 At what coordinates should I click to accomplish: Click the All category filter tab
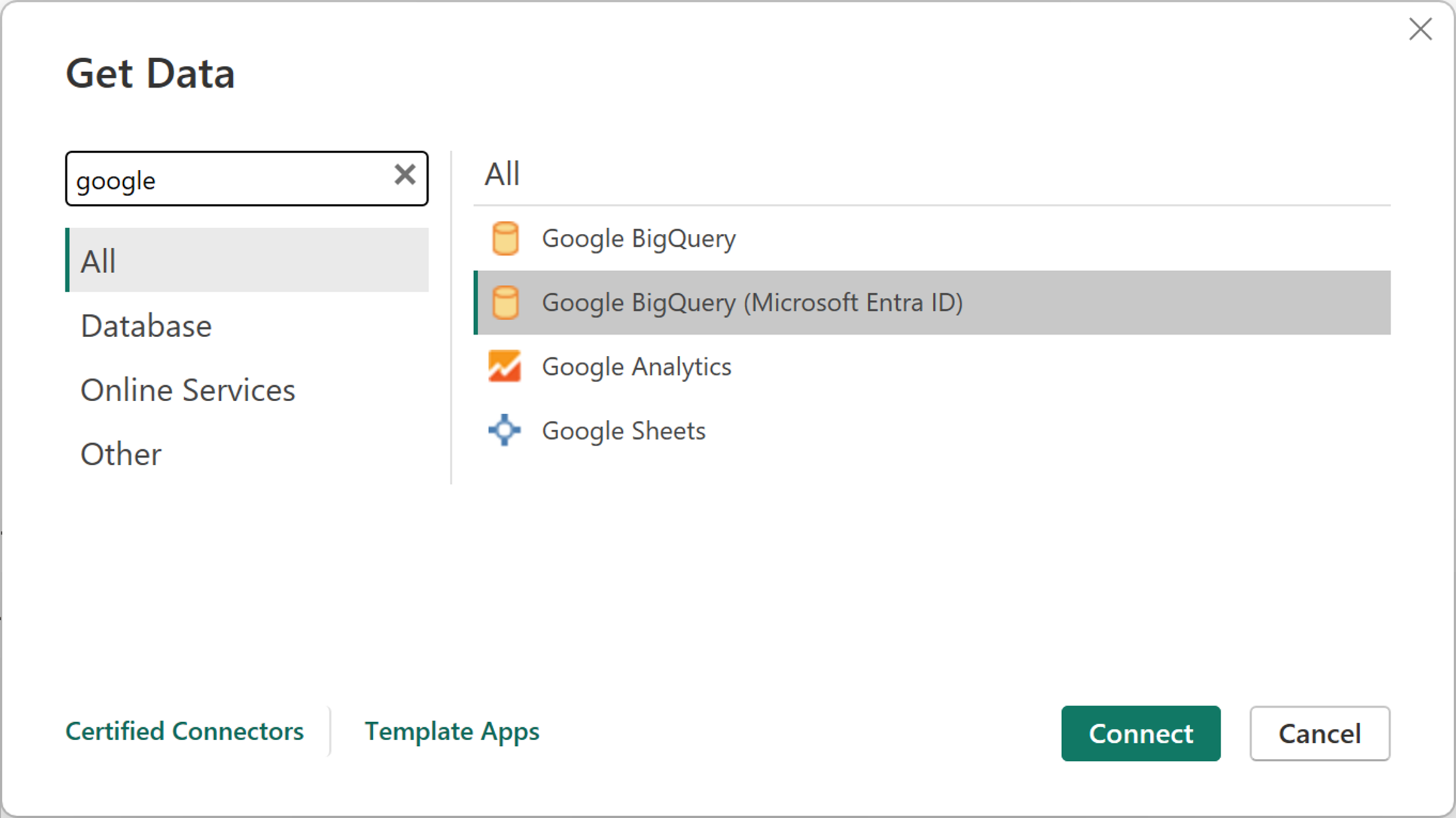click(247, 260)
